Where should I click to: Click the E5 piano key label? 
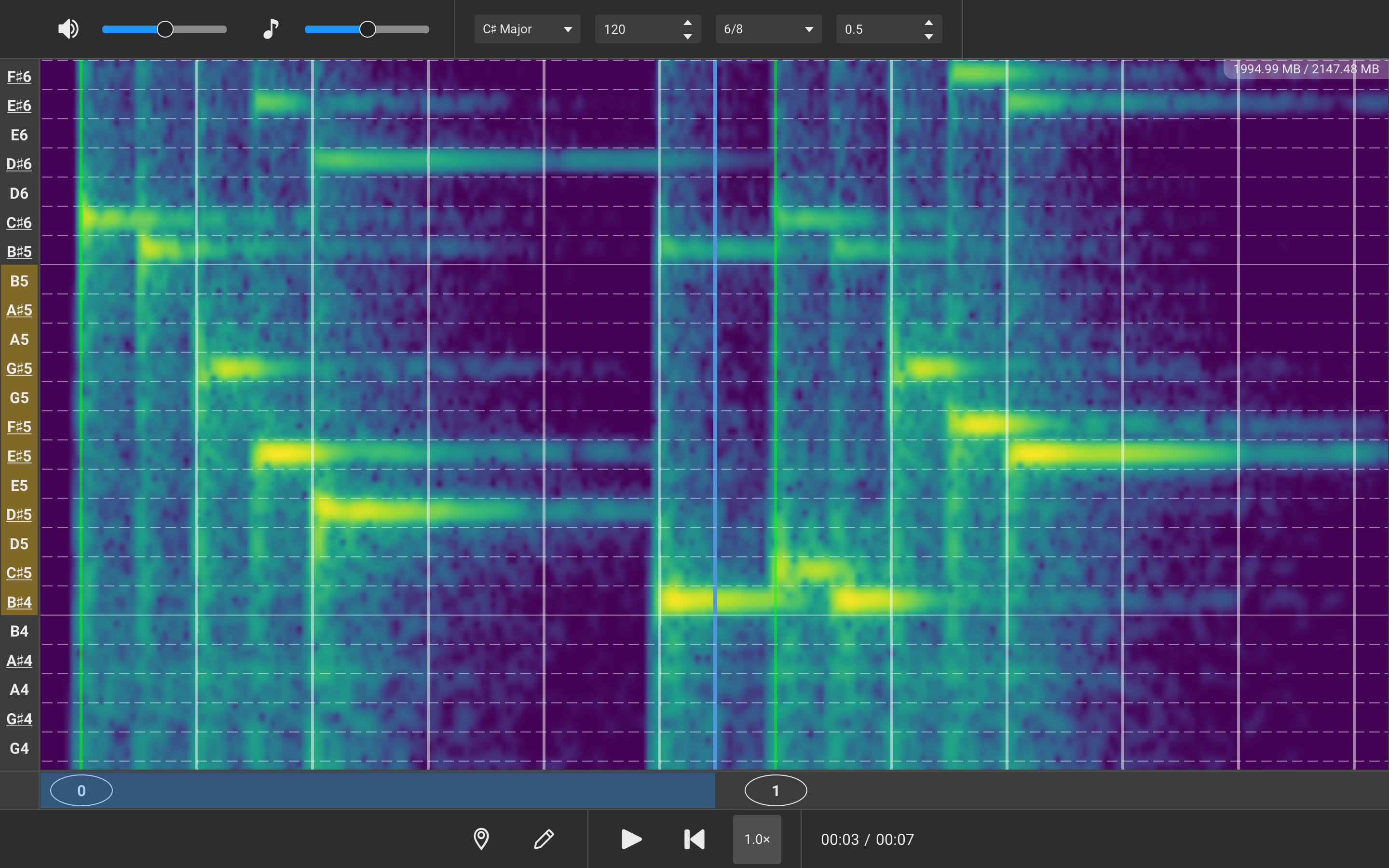[x=19, y=486]
